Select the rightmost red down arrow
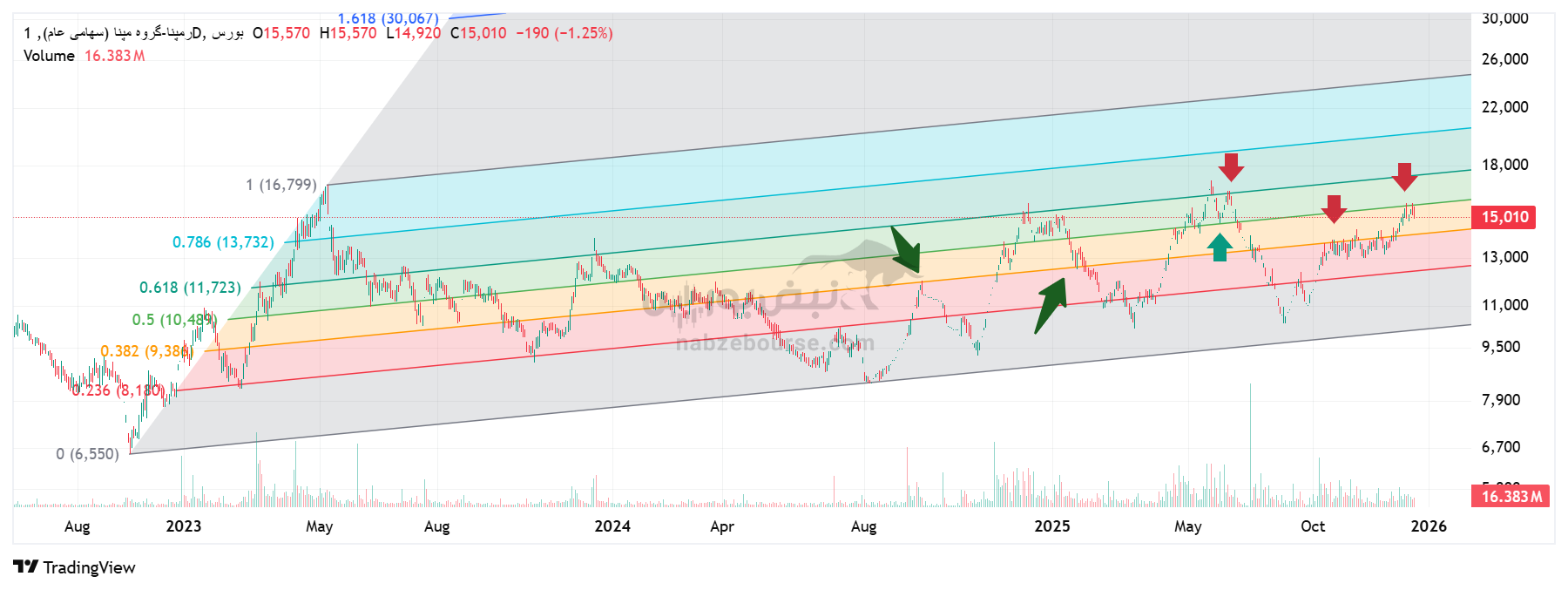This screenshot has width=1568, height=590. pyautogui.click(x=1404, y=176)
